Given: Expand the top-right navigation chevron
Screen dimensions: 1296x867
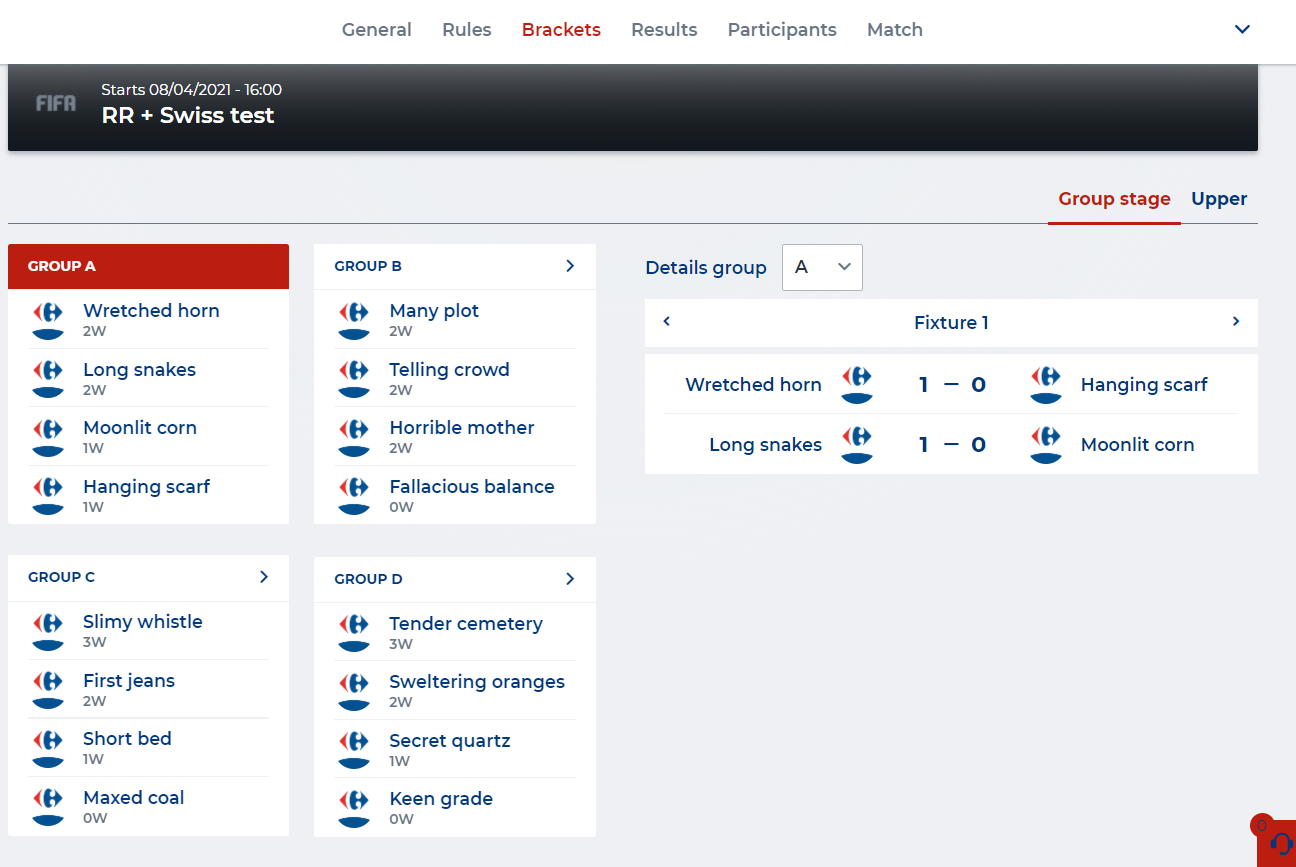Looking at the screenshot, I should (1242, 30).
